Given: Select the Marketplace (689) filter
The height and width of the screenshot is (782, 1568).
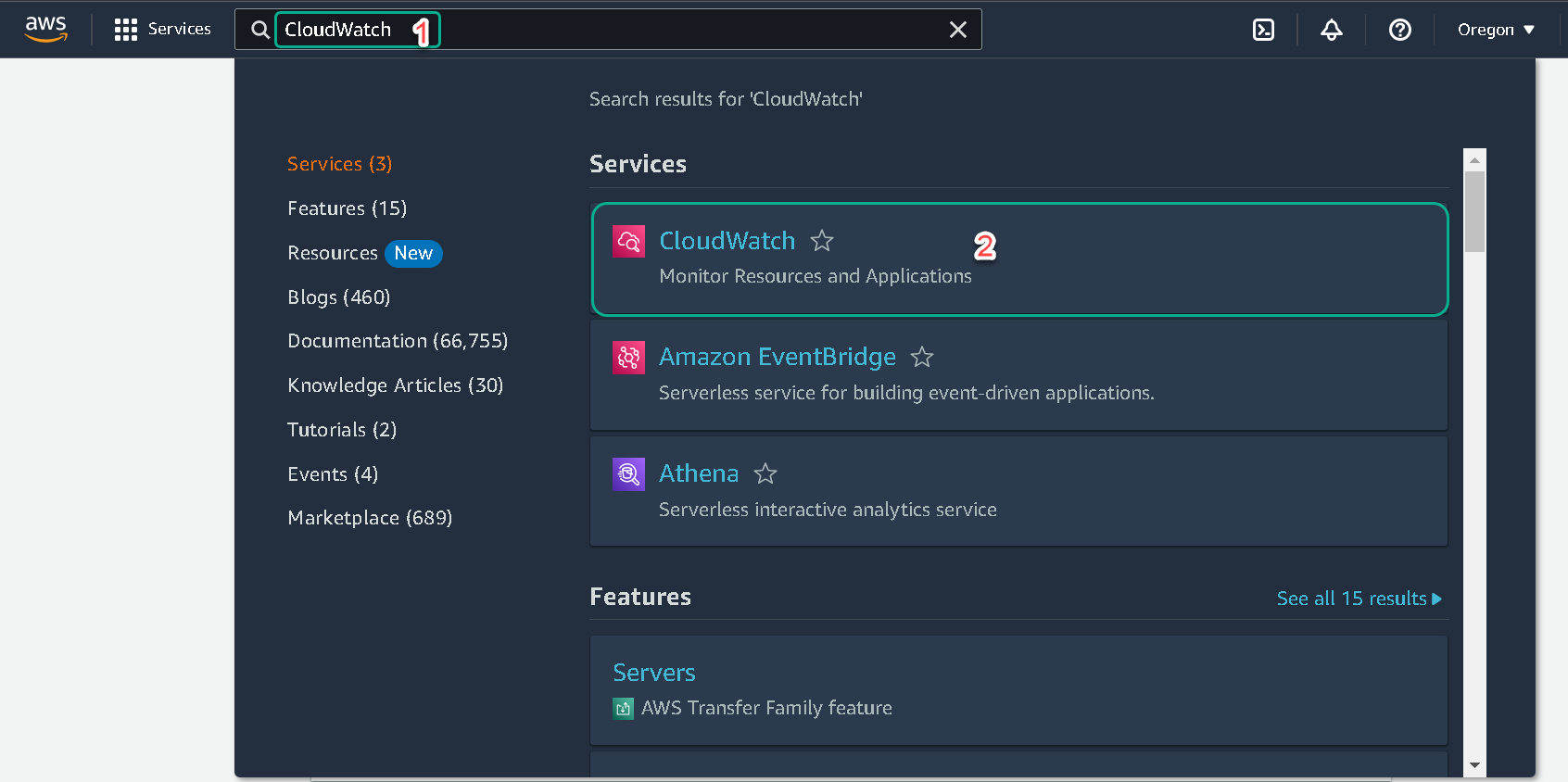Looking at the screenshot, I should pos(370,518).
